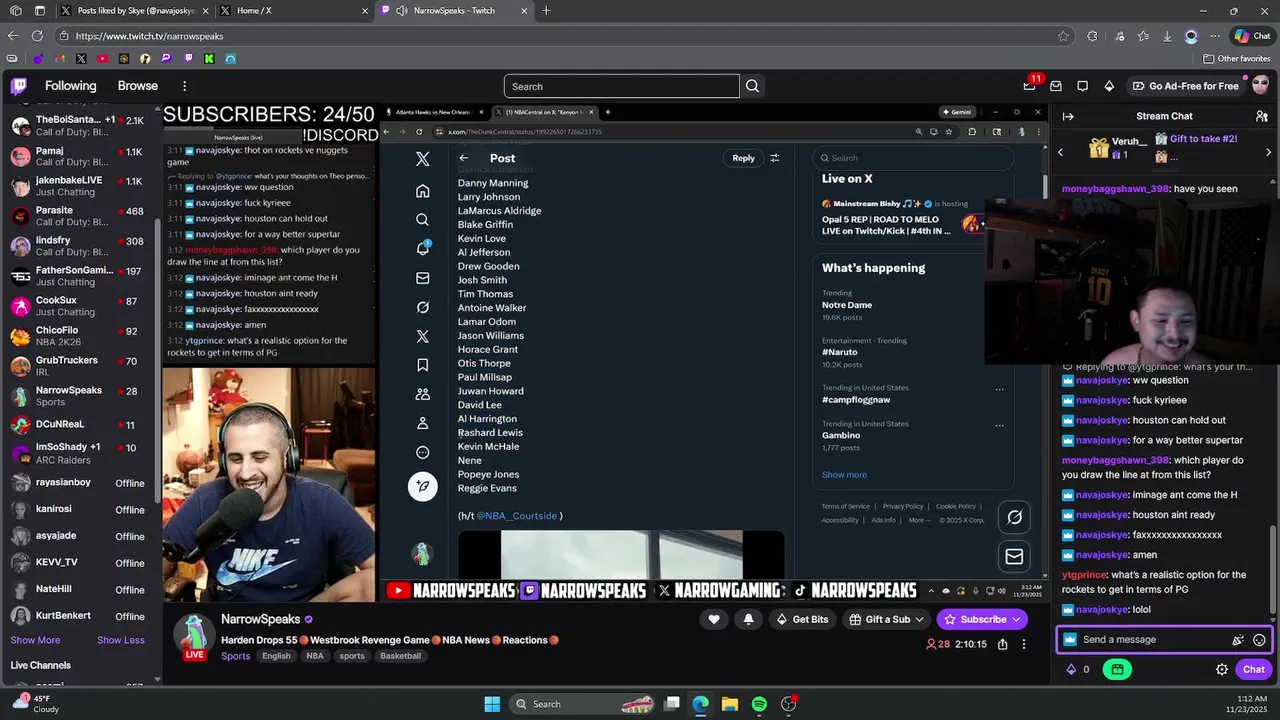Click the browser refresh button

pos(37,36)
